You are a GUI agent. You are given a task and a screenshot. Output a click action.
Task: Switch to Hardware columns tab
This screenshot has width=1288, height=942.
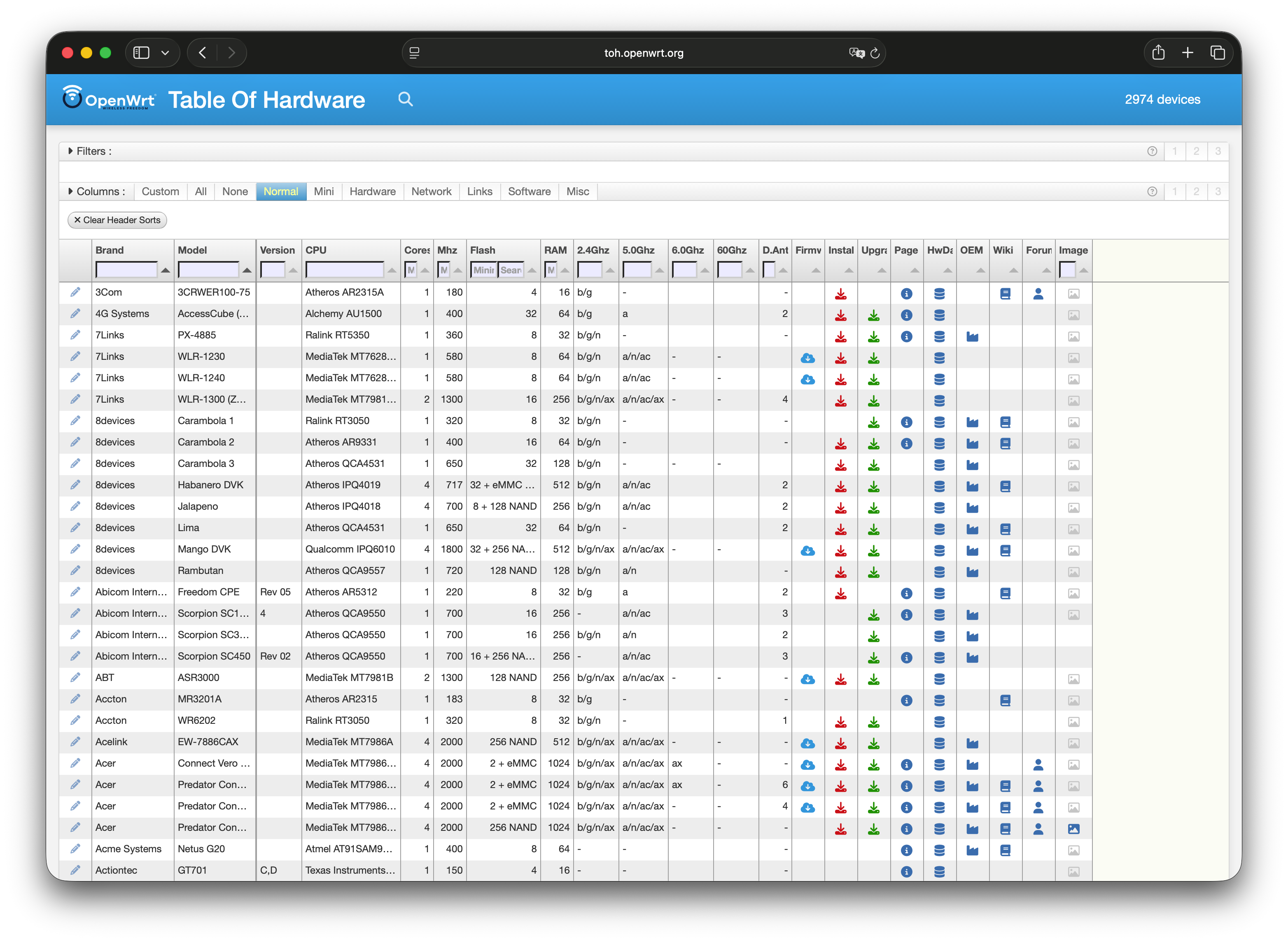[372, 191]
